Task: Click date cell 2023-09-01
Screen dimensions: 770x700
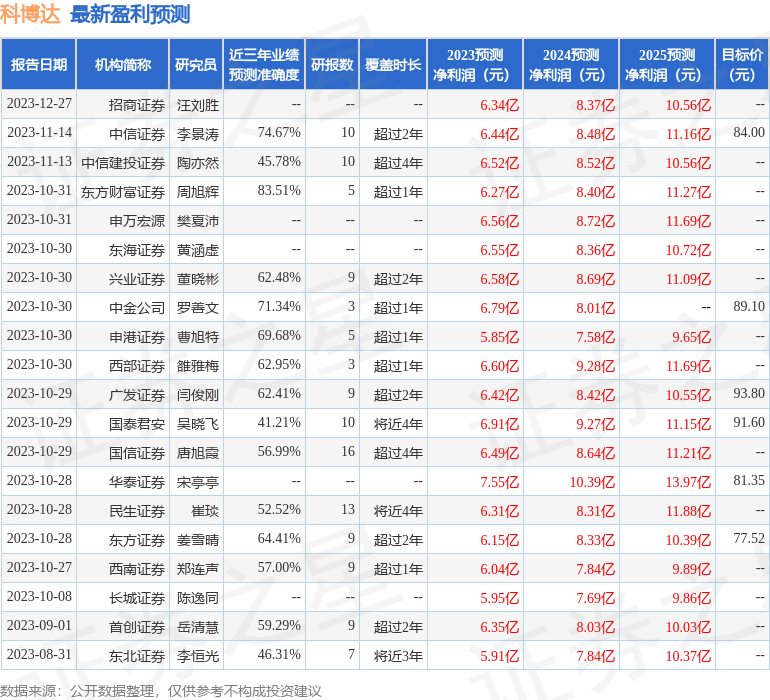Action: click(x=39, y=626)
